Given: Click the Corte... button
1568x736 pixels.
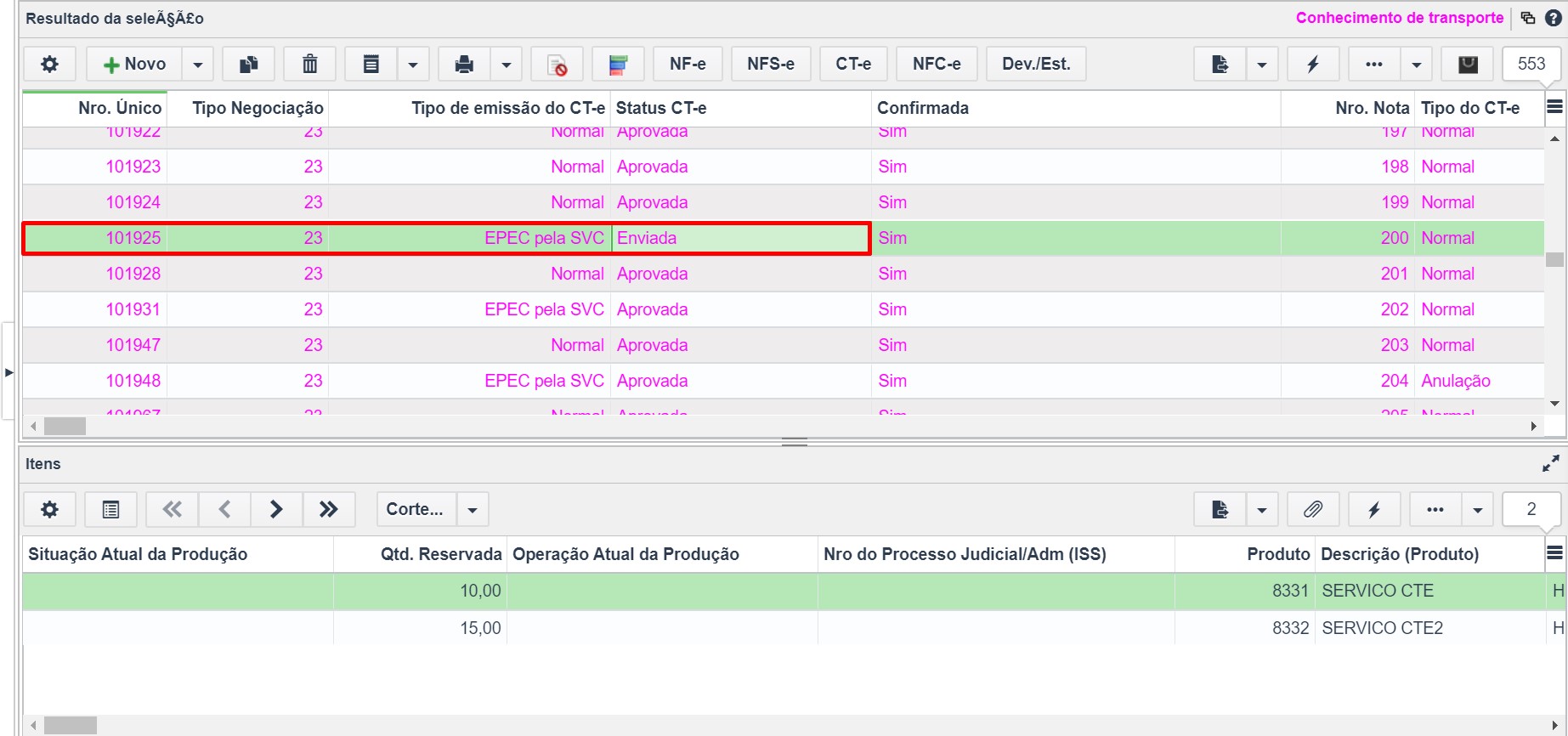Looking at the screenshot, I should (x=415, y=509).
